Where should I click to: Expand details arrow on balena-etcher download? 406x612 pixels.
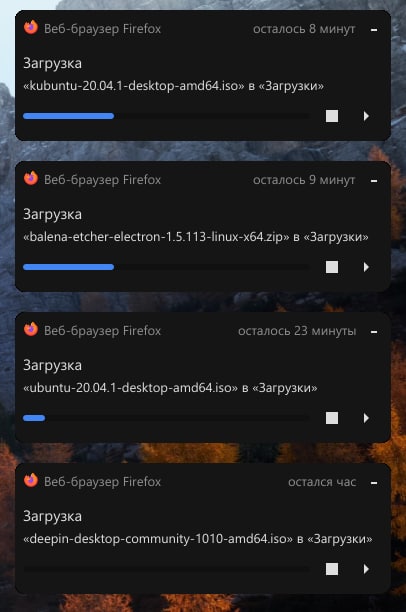(x=366, y=267)
